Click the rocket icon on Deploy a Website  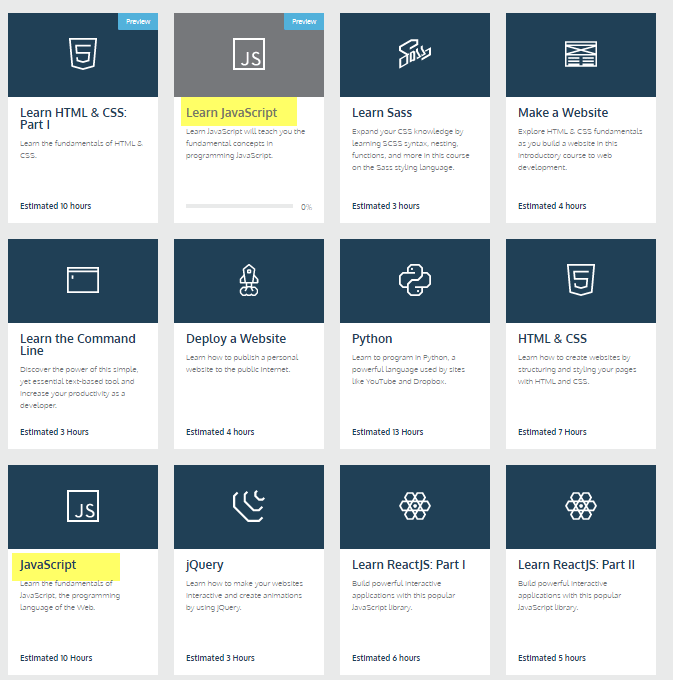tap(249, 280)
